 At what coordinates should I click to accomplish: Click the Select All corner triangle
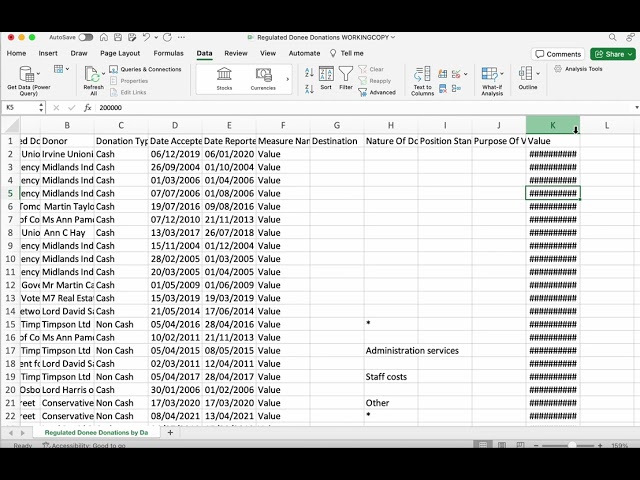(x=11, y=125)
